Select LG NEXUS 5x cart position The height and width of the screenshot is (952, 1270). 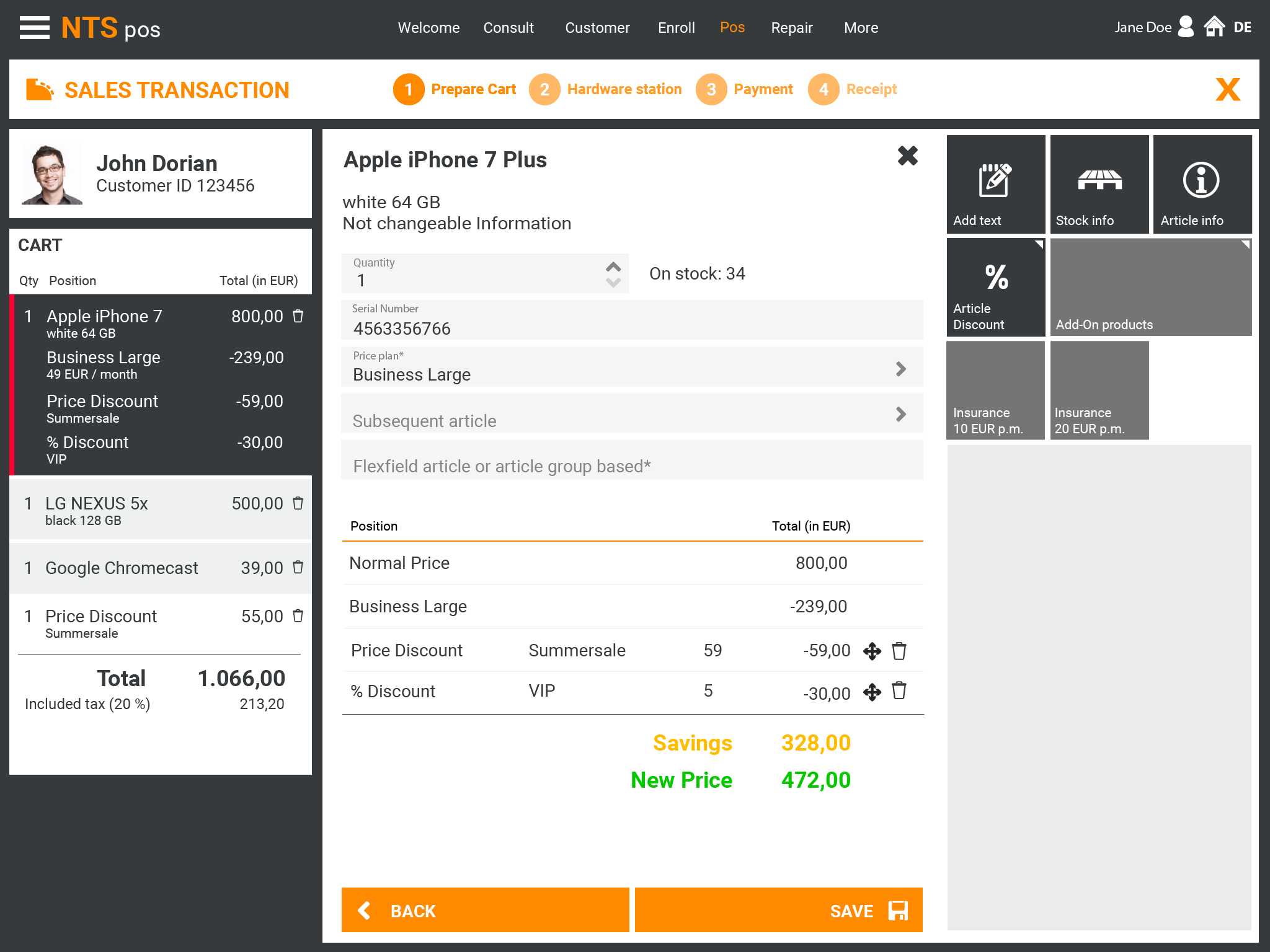(x=161, y=509)
